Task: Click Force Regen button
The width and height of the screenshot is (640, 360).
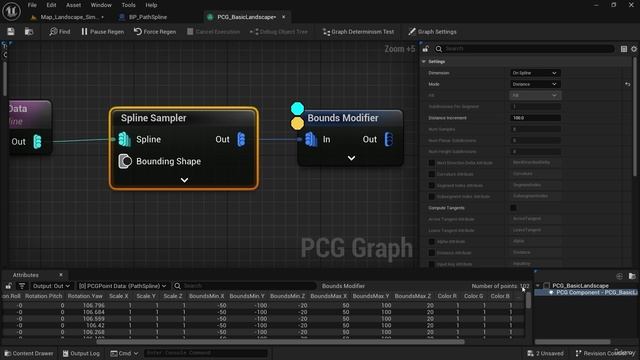Action: click(155, 31)
